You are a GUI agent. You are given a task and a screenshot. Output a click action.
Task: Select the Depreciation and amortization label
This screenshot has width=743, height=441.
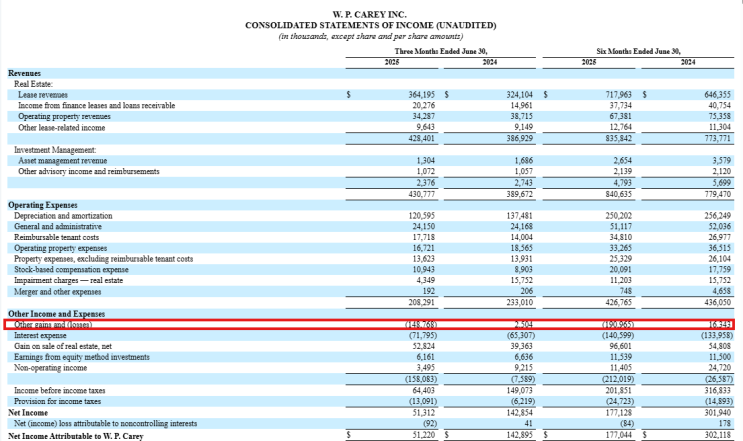pyautogui.click(x=63, y=216)
